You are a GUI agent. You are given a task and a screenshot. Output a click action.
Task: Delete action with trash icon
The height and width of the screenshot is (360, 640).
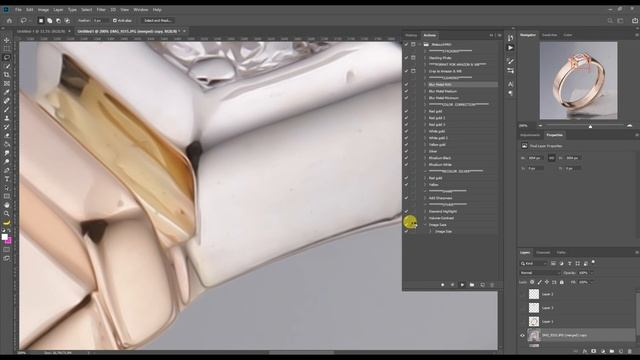pyautogui.click(x=492, y=285)
